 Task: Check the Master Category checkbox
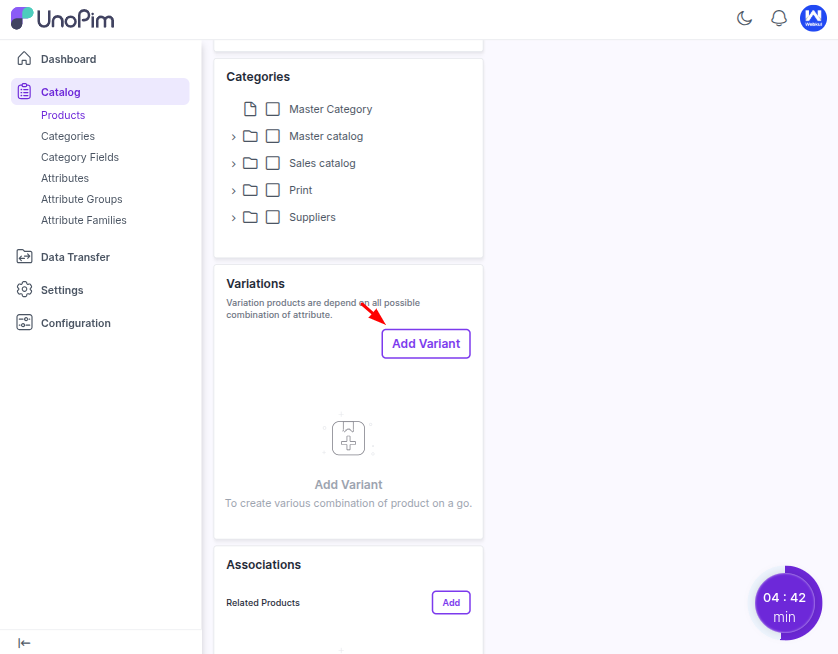click(273, 109)
